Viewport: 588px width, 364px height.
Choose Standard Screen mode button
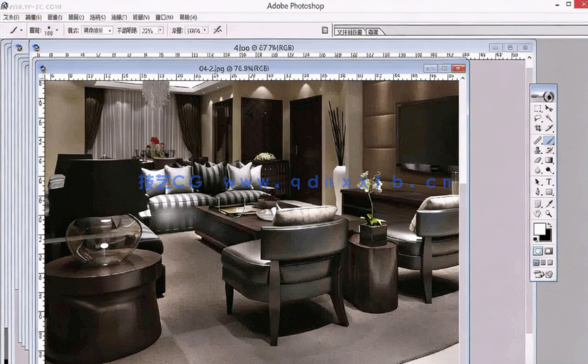coord(536,263)
